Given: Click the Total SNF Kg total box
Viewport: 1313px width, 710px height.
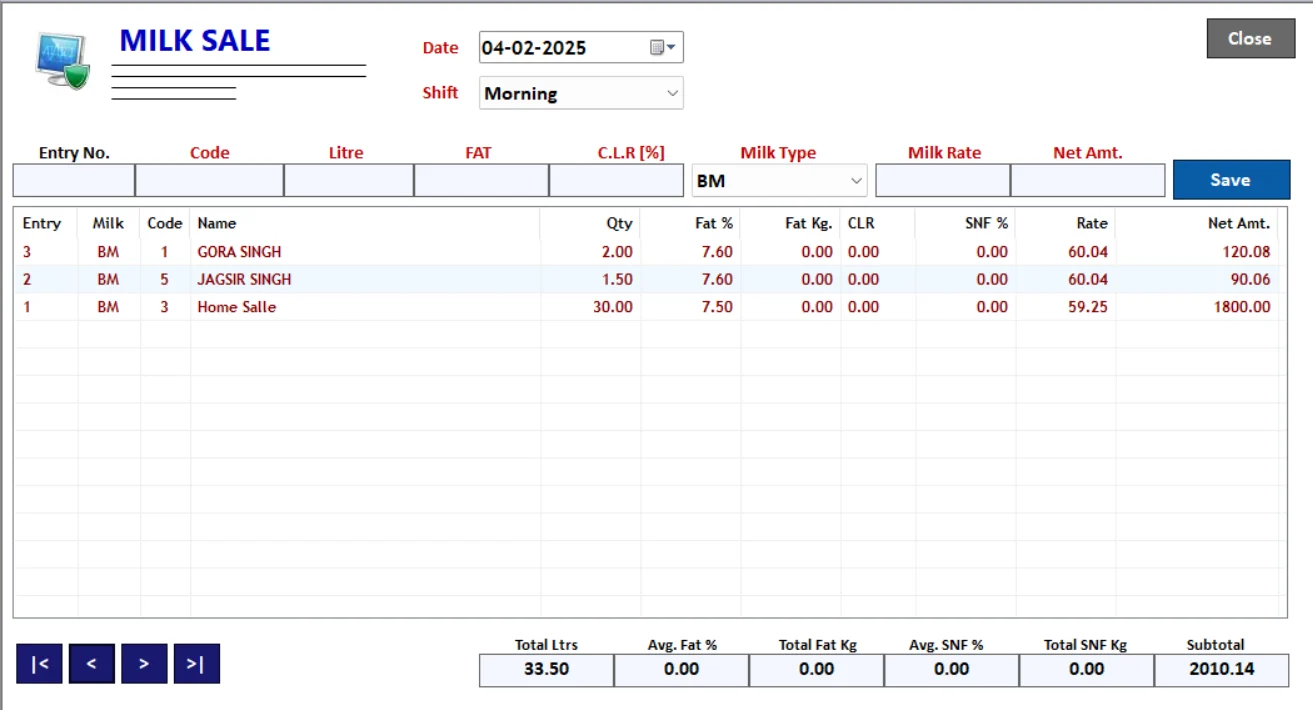Looking at the screenshot, I should coord(1086,669).
